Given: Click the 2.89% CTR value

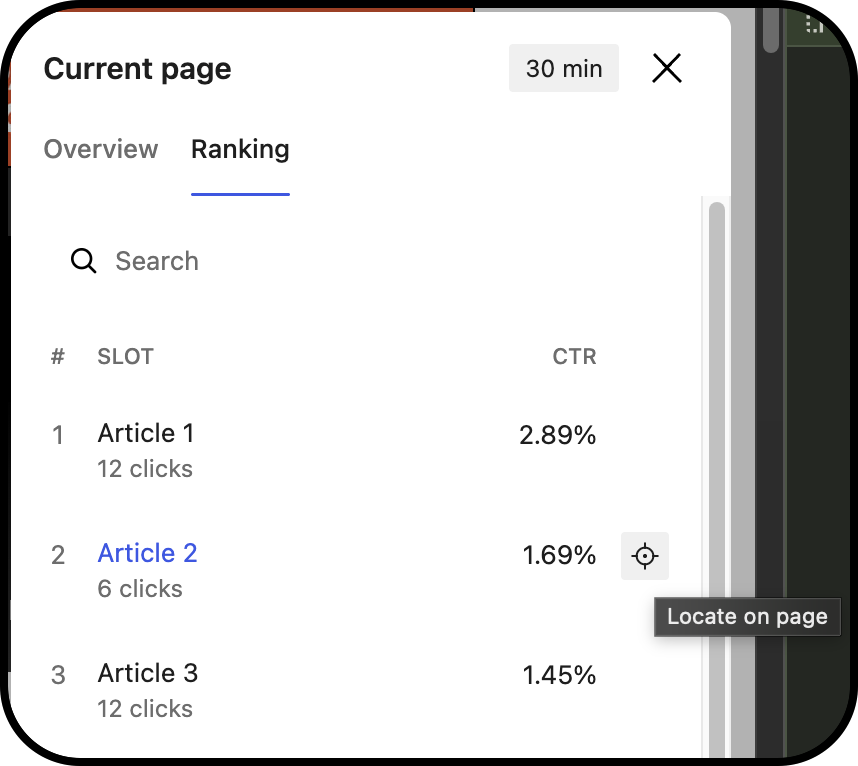Looking at the screenshot, I should pyautogui.click(x=557, y=436).
